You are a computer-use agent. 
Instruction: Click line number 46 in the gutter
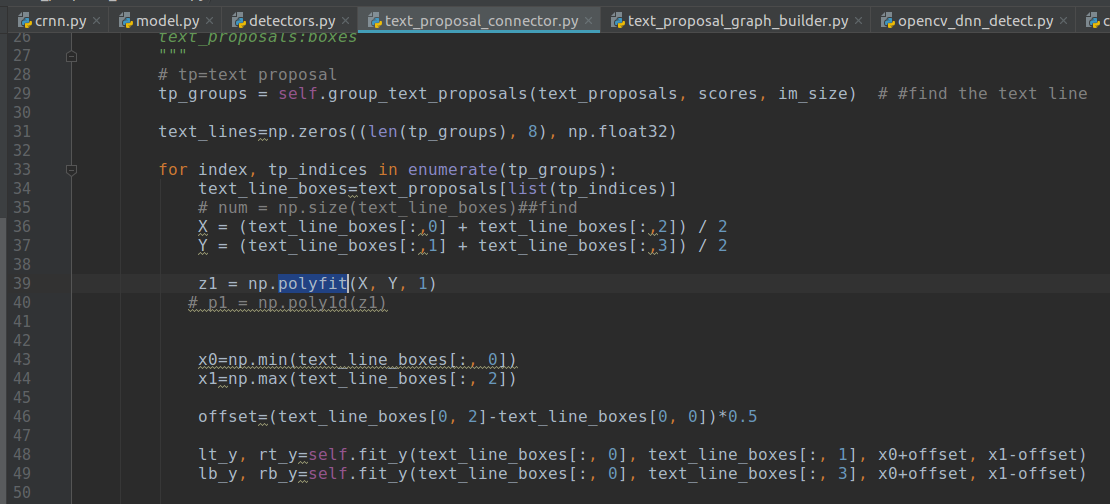[x=22, y=417]
